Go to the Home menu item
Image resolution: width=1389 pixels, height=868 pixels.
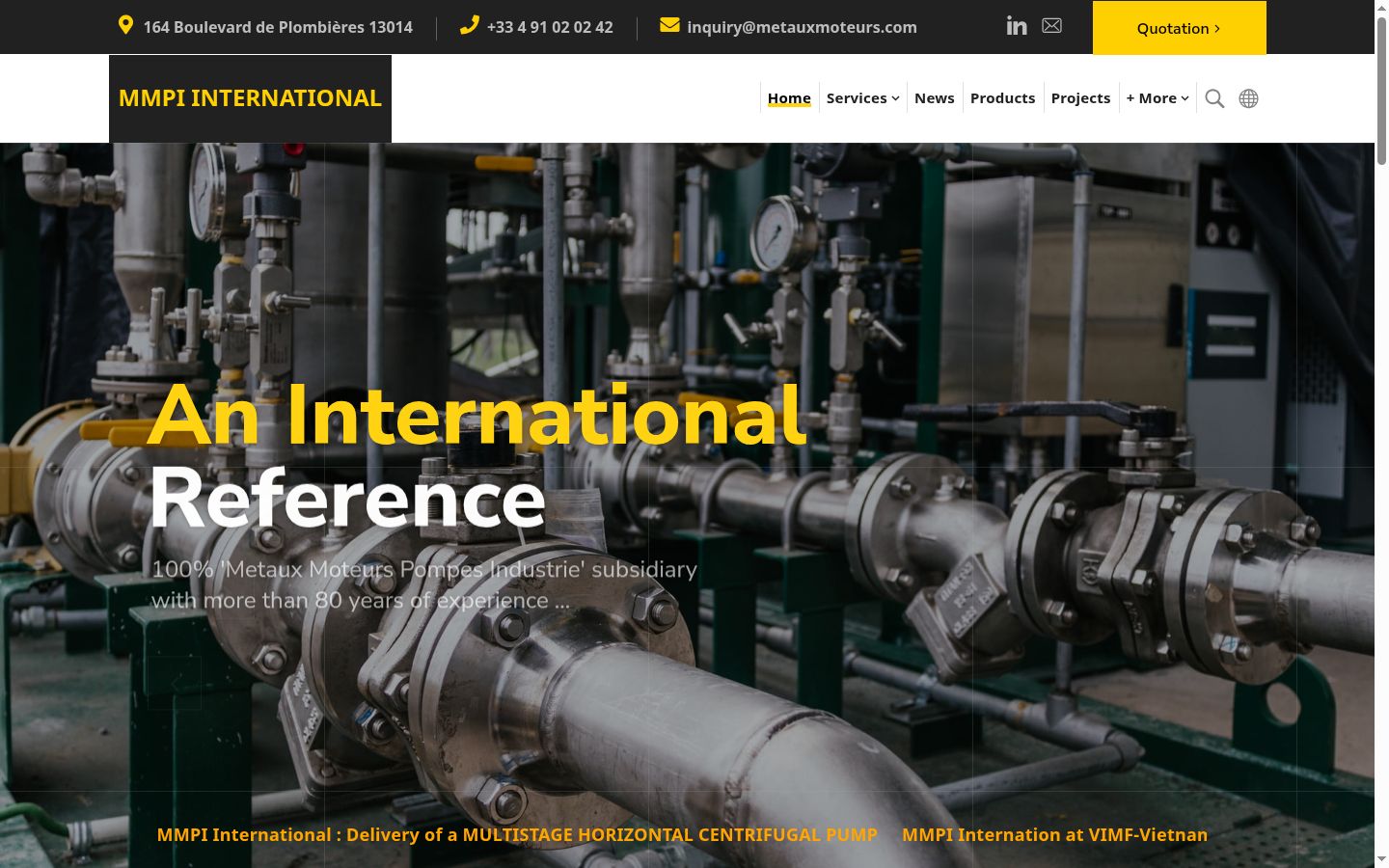(789, 98)
